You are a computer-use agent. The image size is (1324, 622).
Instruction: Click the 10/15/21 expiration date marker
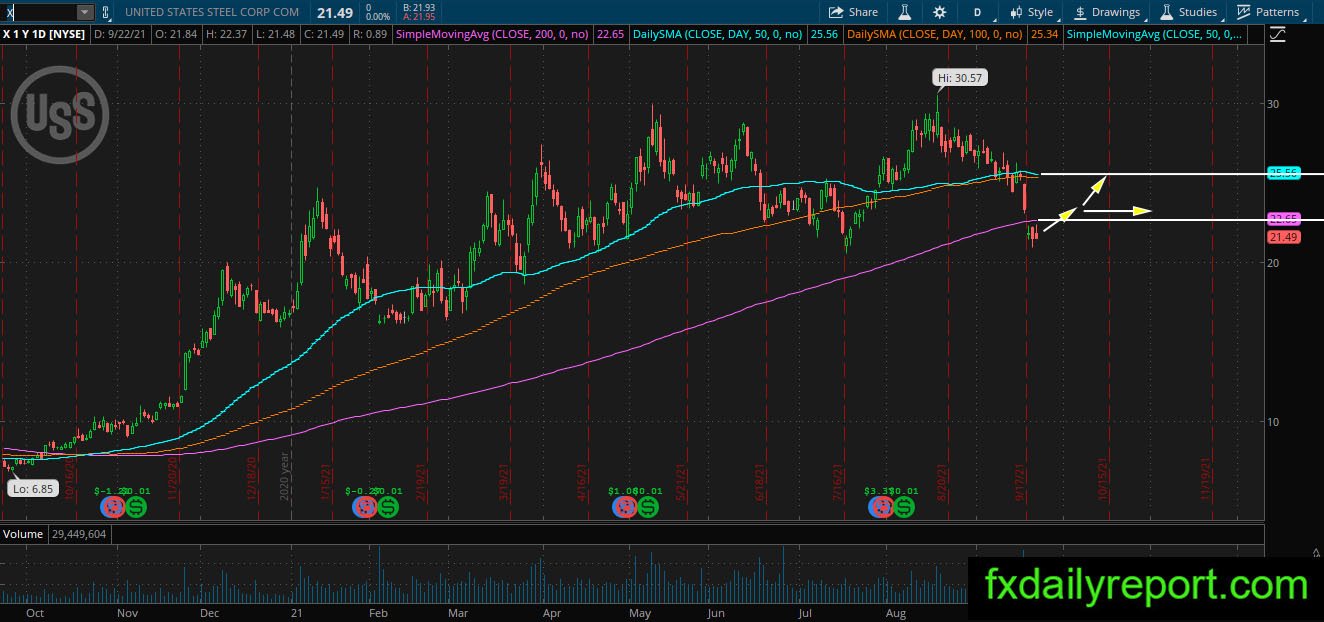pos(1104,481)
